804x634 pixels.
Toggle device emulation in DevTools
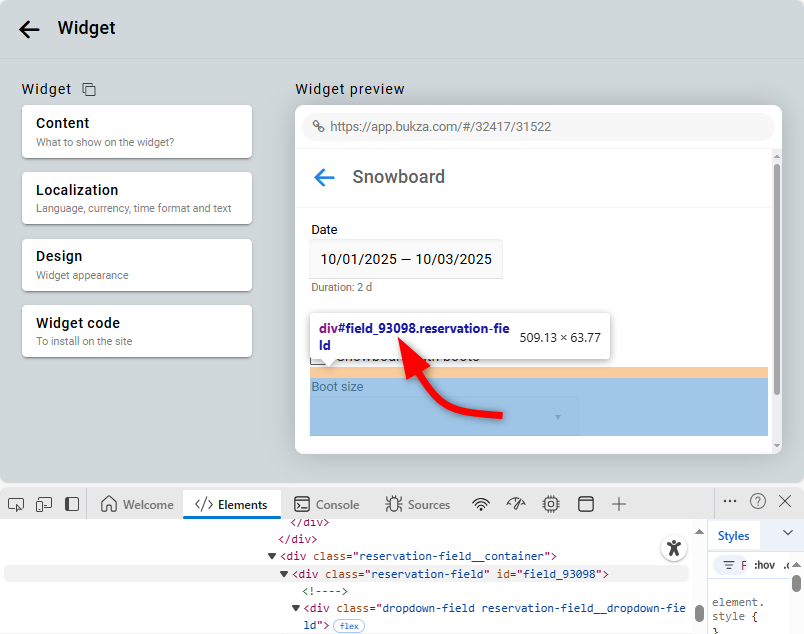click(44, 504)
